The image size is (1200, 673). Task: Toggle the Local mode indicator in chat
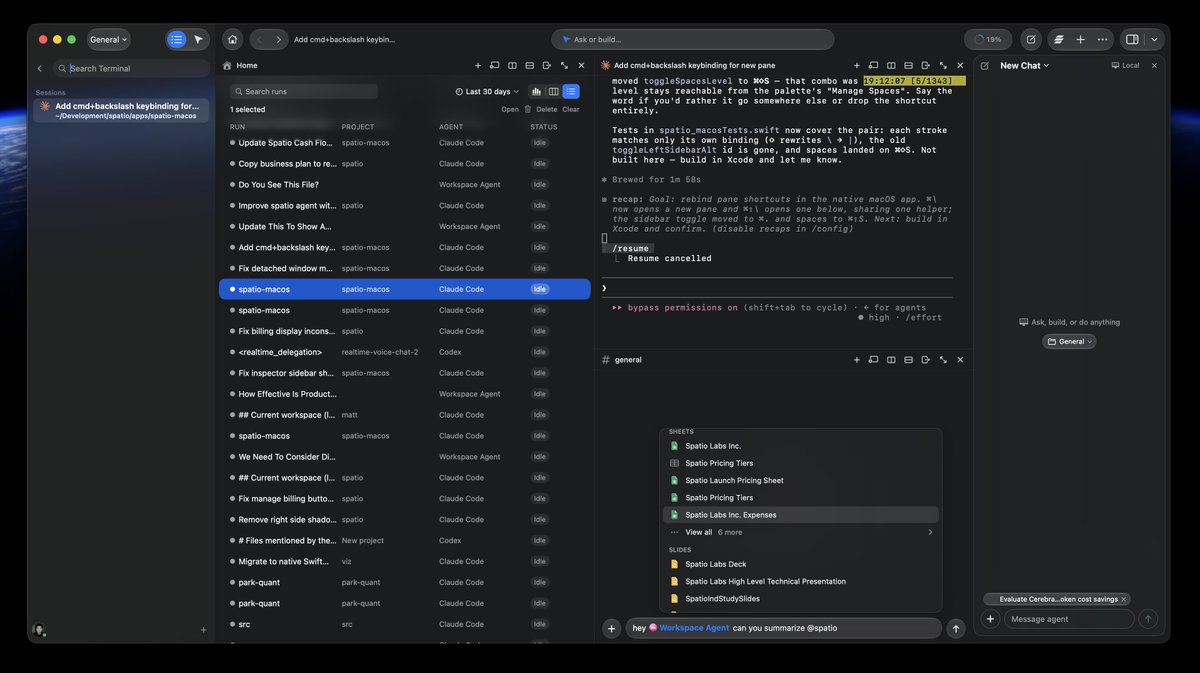(x=1126, y=66)
